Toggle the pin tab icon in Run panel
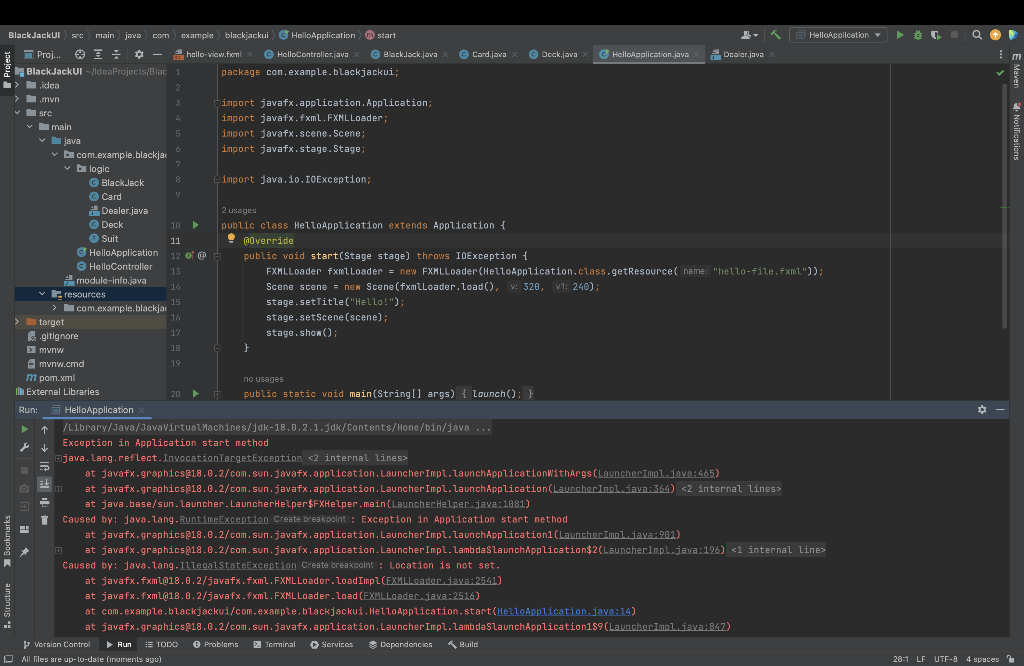The height and width of the screenshot is (666, 1024). [24, 552]
